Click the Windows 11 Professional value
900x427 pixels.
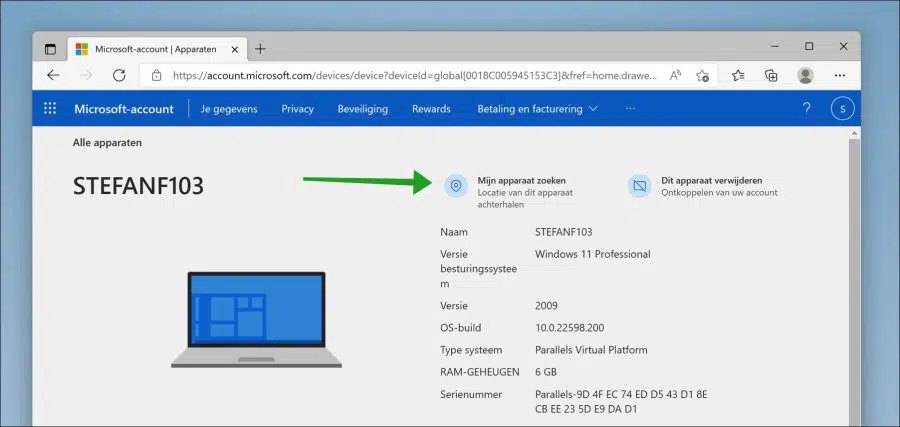pos(592,254)
